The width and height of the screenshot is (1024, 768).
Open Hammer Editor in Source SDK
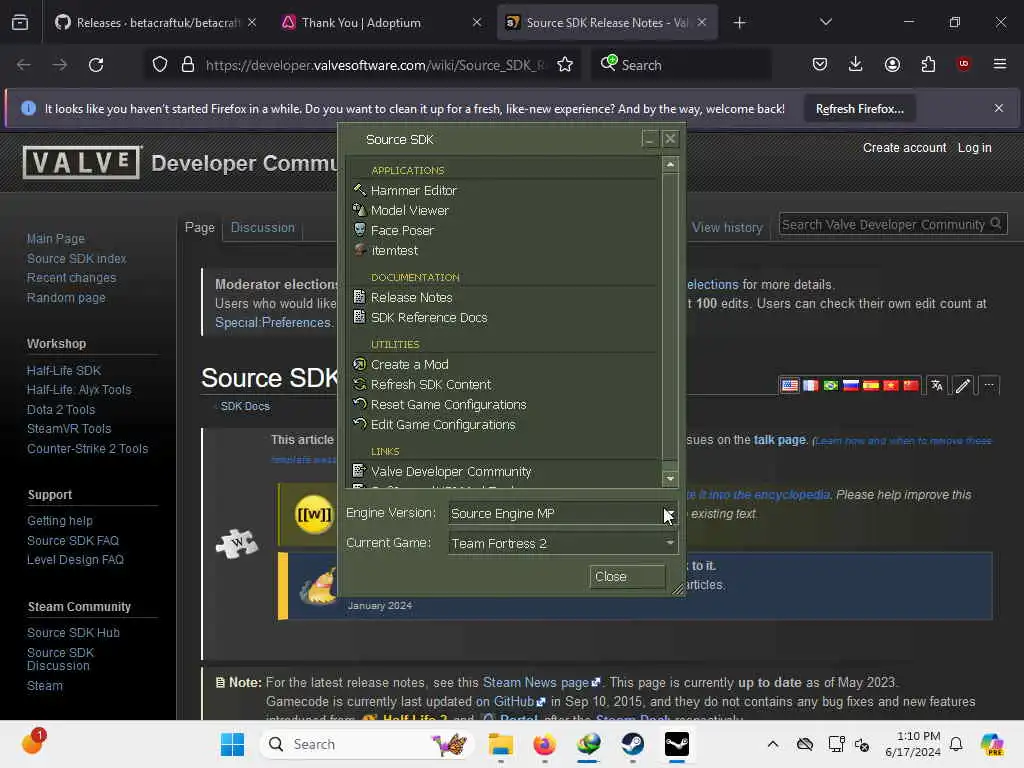pyautogui.click(x=413, y=191)
